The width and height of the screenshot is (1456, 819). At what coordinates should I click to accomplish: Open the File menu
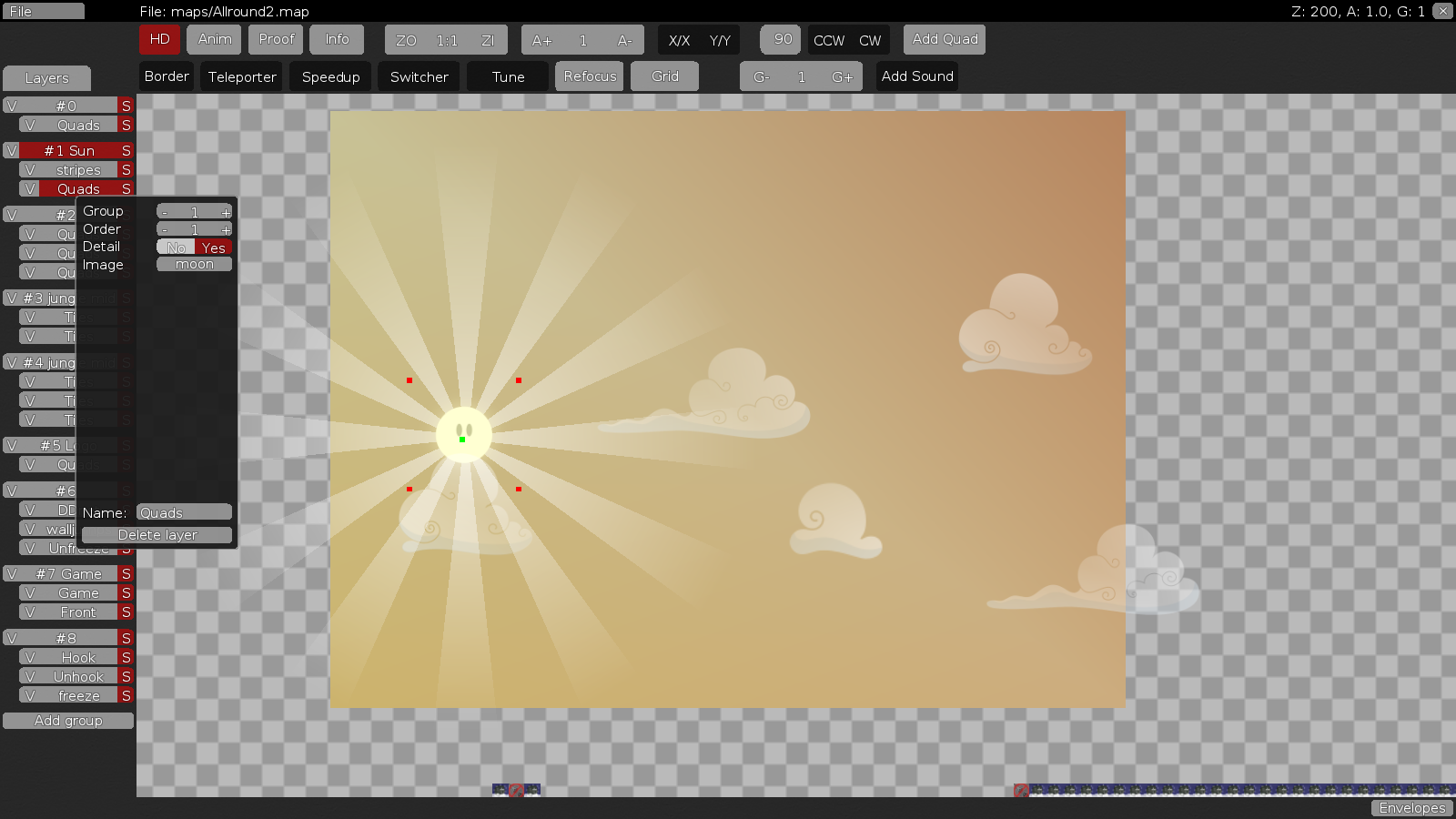43,11
